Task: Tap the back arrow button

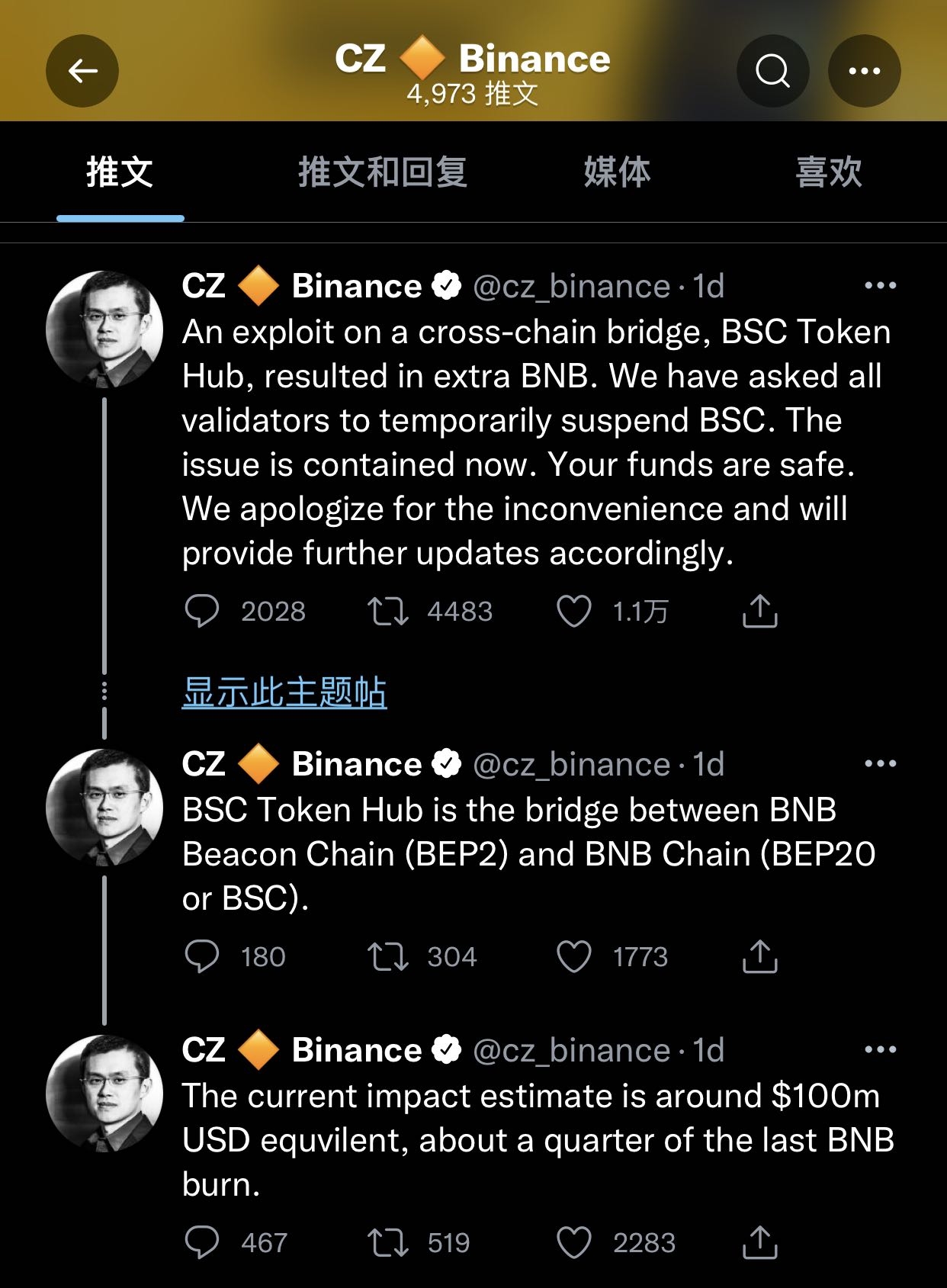Action: point(82,71)
